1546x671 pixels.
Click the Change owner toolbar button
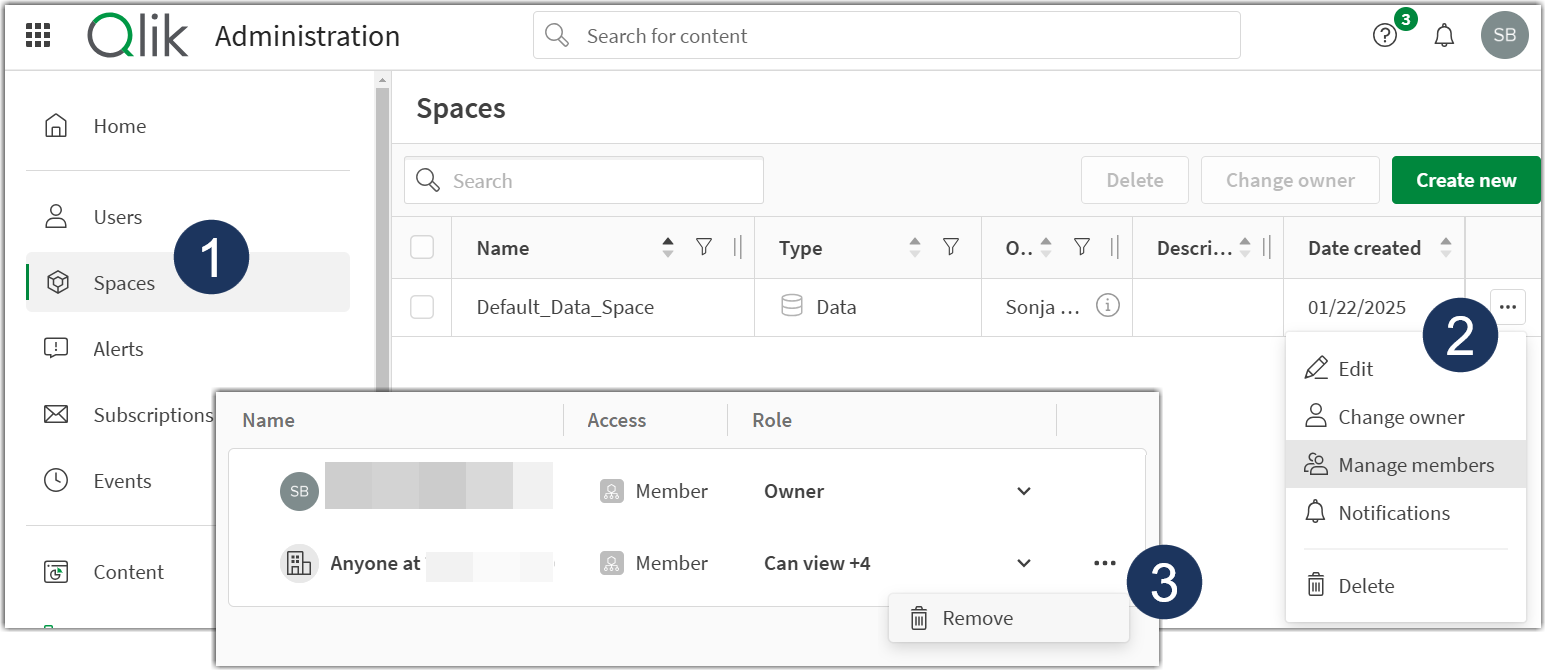(1290, 180)
